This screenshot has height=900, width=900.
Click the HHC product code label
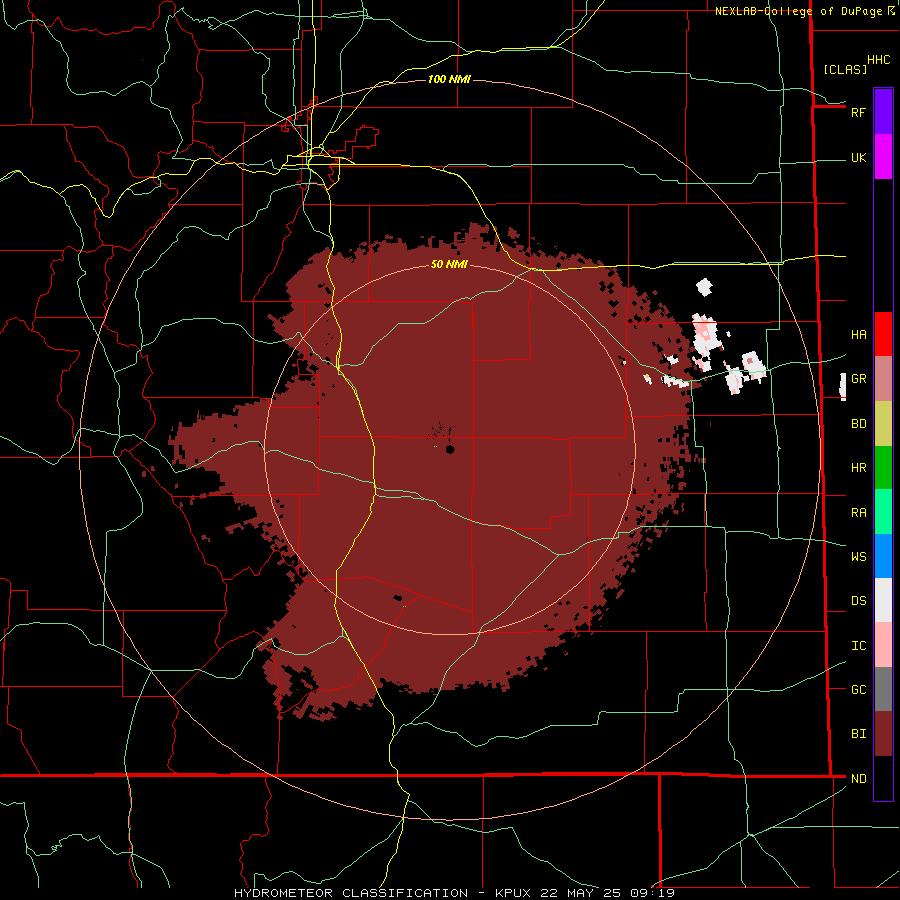click(878, 60)
